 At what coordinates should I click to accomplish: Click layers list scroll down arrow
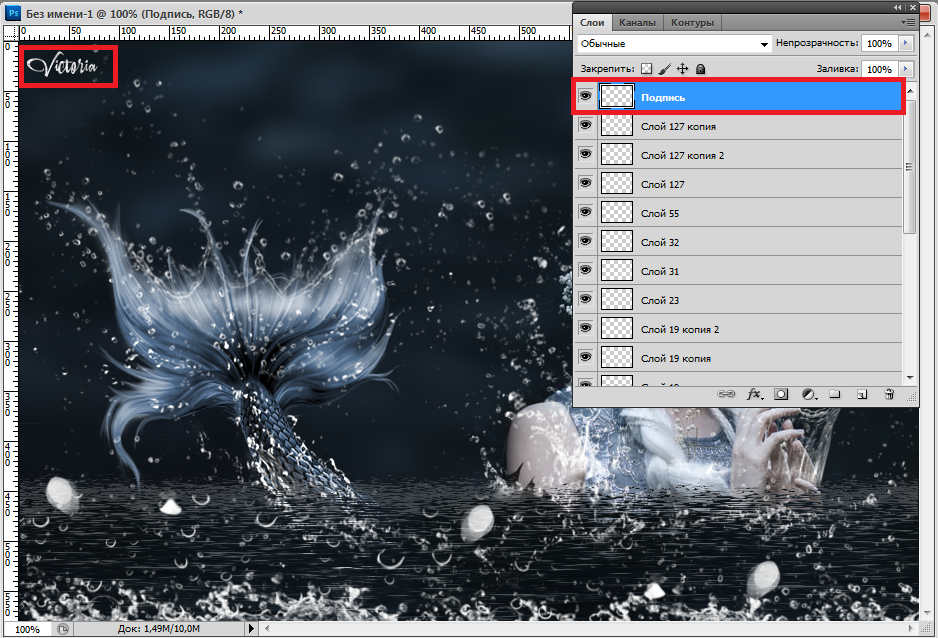pos(910,377)
